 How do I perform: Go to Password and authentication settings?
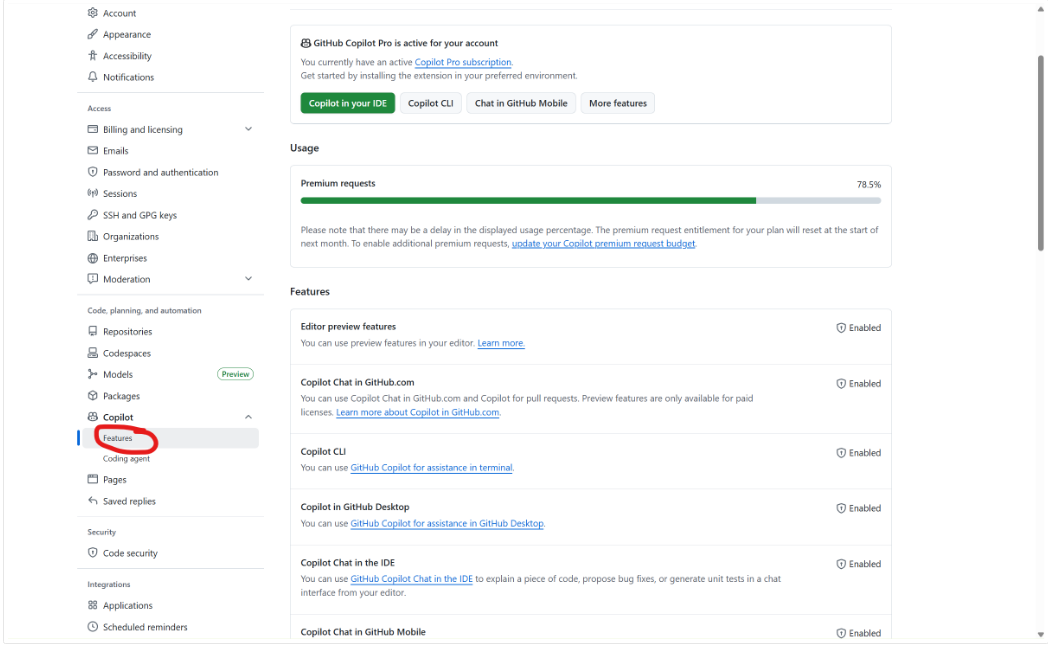pos(160,172)
